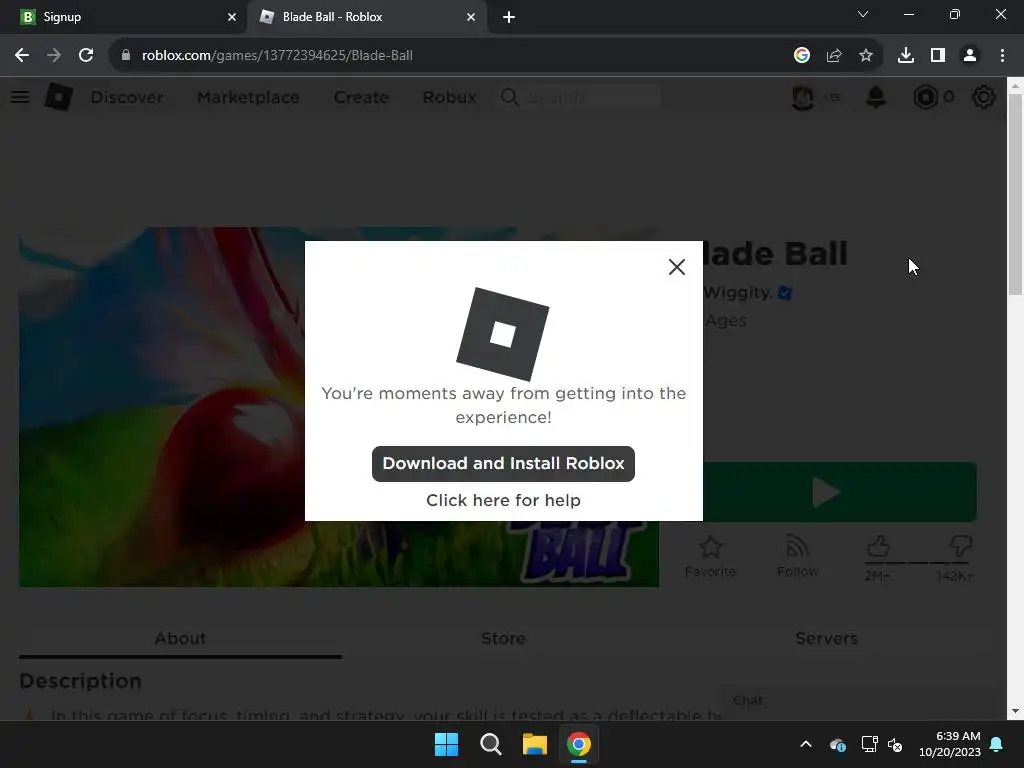1024x768 pixels.
Task: Favorite the Blade Ball game
Action: tap(711, 556)
